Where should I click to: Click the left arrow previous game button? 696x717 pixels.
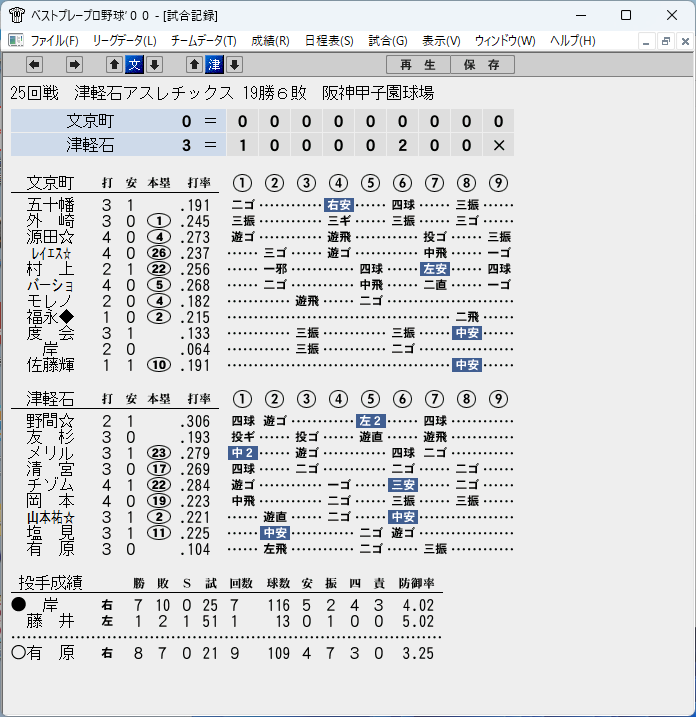pos(34,64)
